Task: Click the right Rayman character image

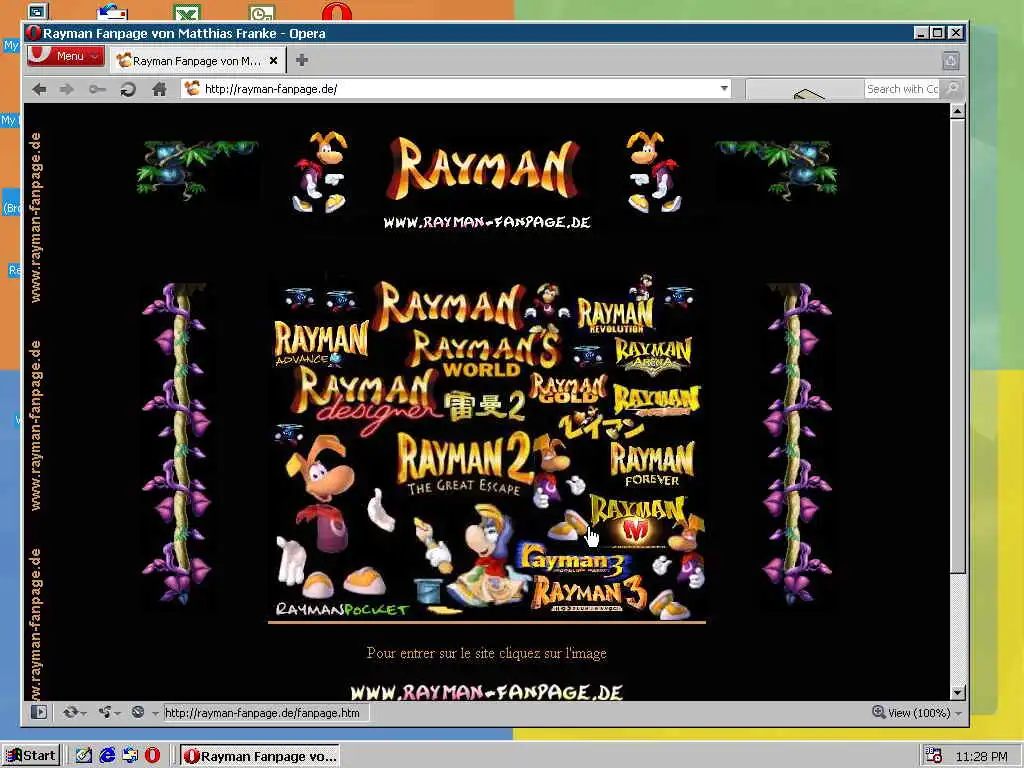Action: [654, 172]
